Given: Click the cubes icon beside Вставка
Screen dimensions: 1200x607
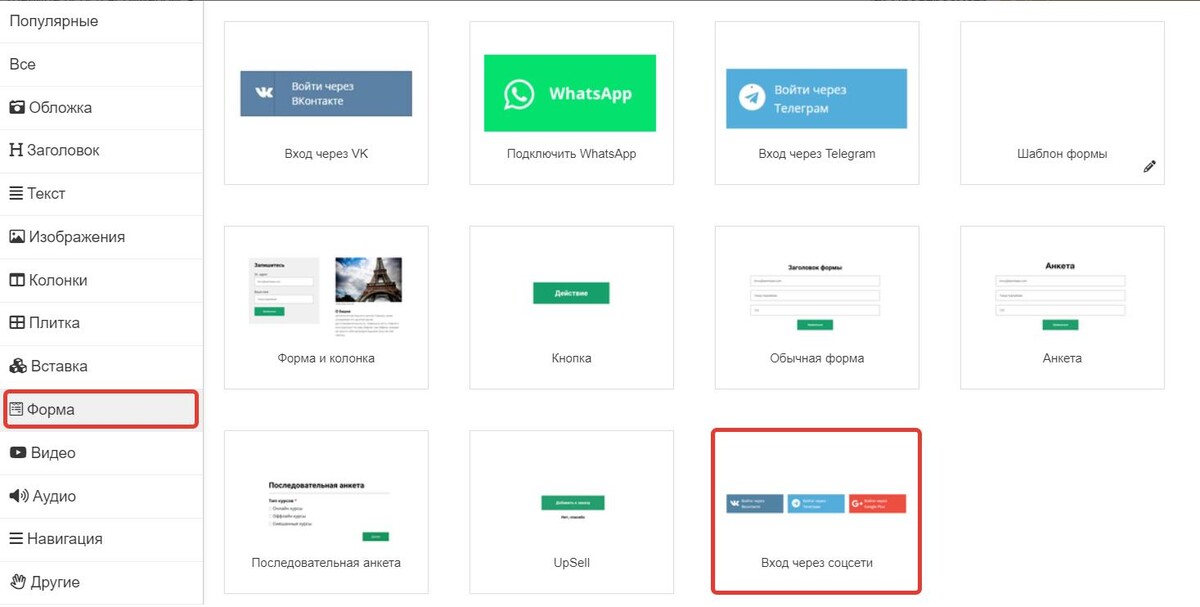Looking at the screenshot, I should 17,366.
